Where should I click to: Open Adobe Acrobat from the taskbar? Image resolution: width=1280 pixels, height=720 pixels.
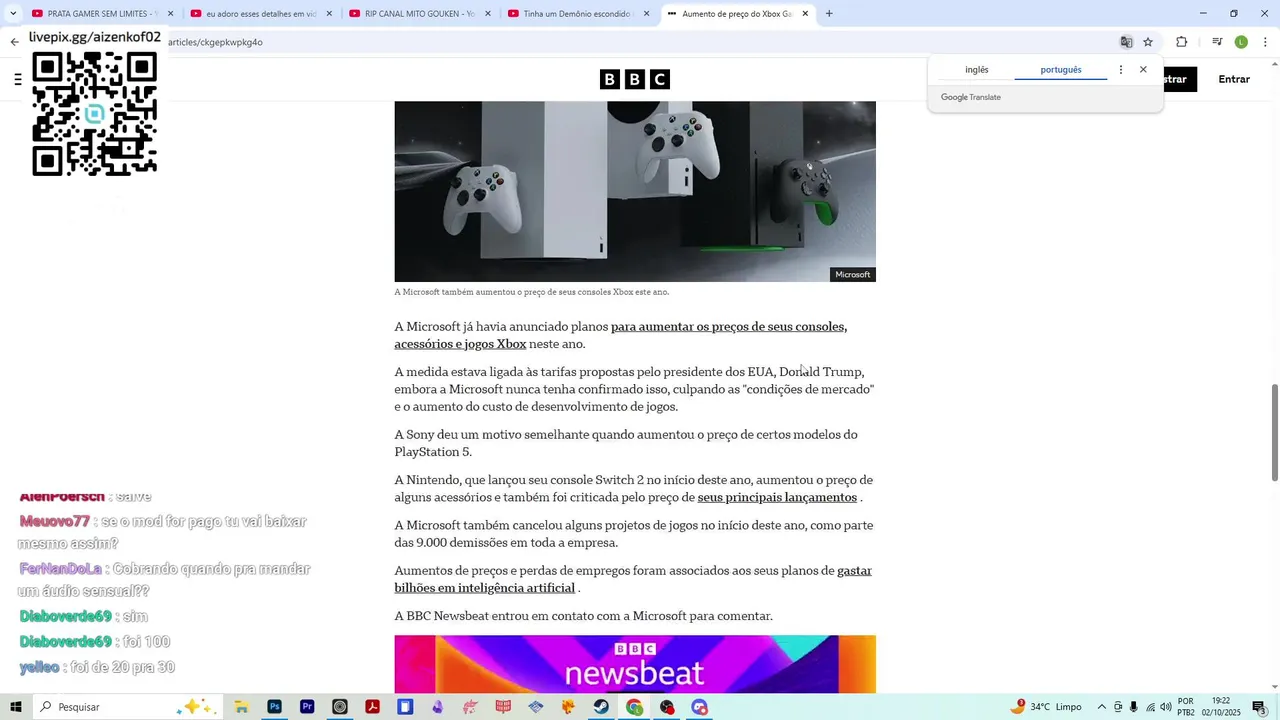point(372,707)
